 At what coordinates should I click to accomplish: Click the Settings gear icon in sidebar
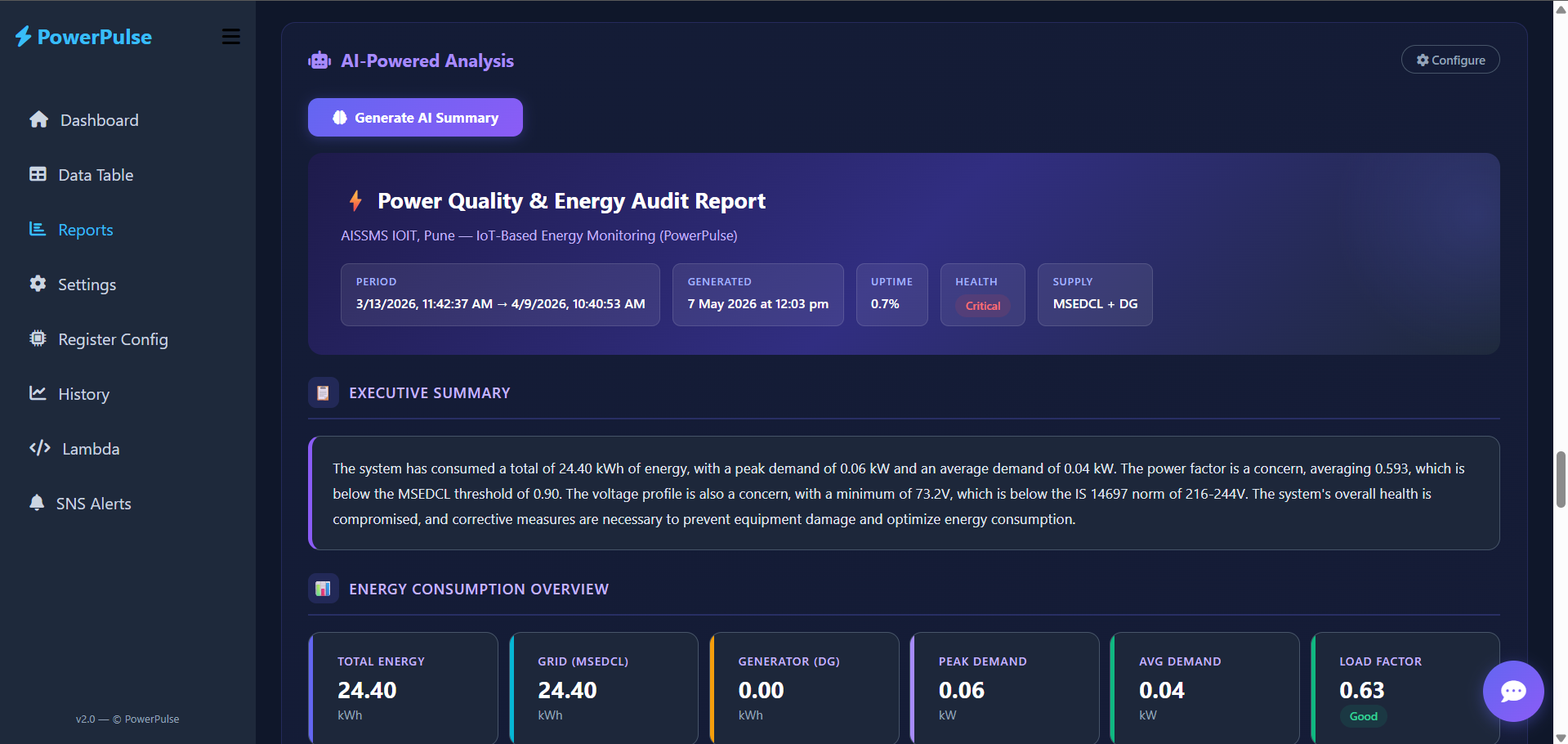[x=38, y=284]
